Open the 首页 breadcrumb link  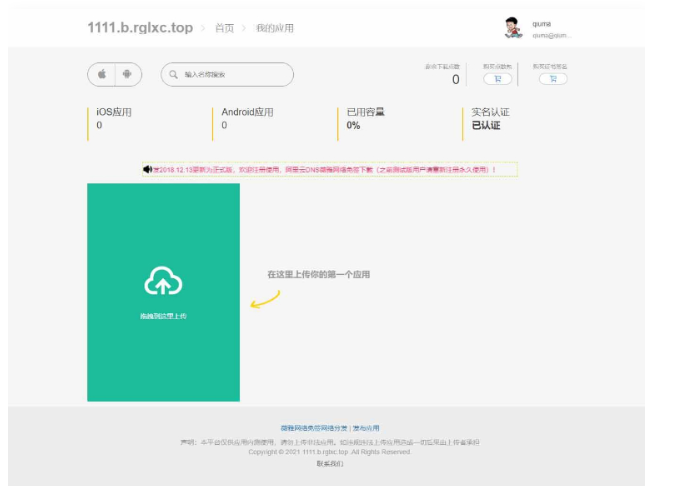[x=224, y=28]
